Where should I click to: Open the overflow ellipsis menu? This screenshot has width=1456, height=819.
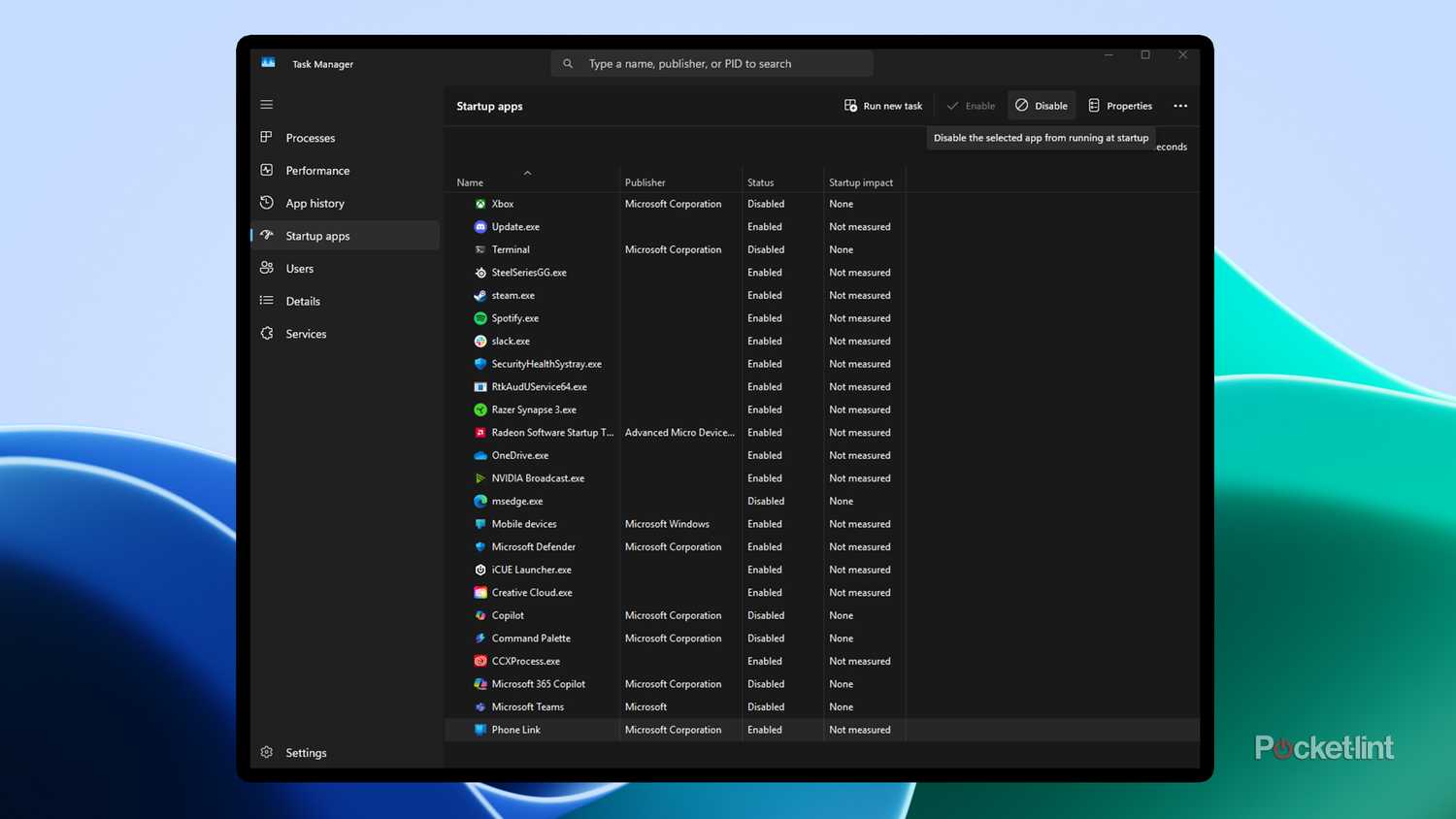[1179, 105]
